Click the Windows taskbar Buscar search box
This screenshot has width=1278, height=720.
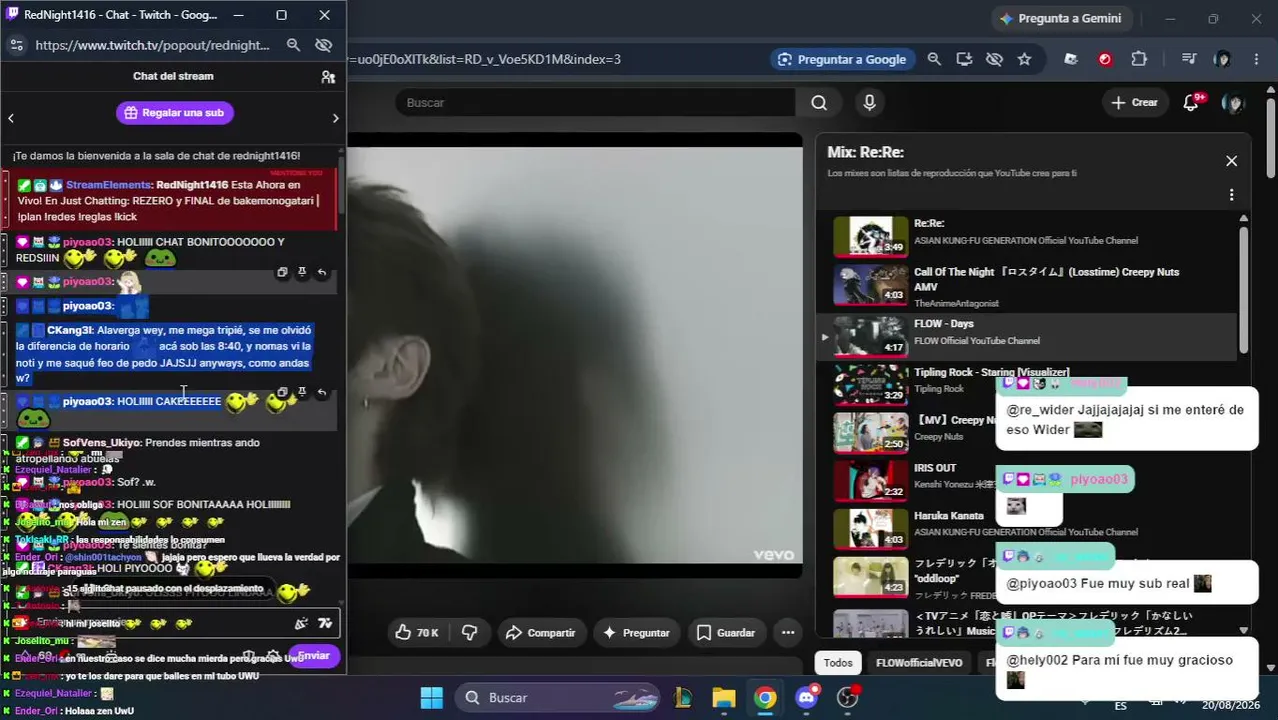(558, 697)
